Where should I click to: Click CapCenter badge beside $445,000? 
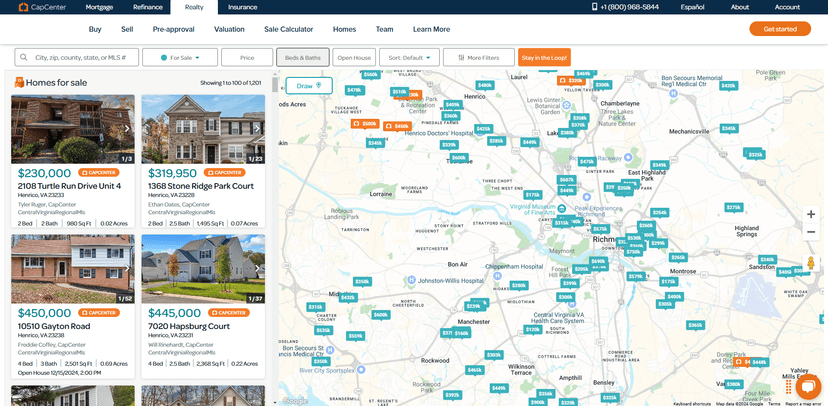[x=229, y=313]
